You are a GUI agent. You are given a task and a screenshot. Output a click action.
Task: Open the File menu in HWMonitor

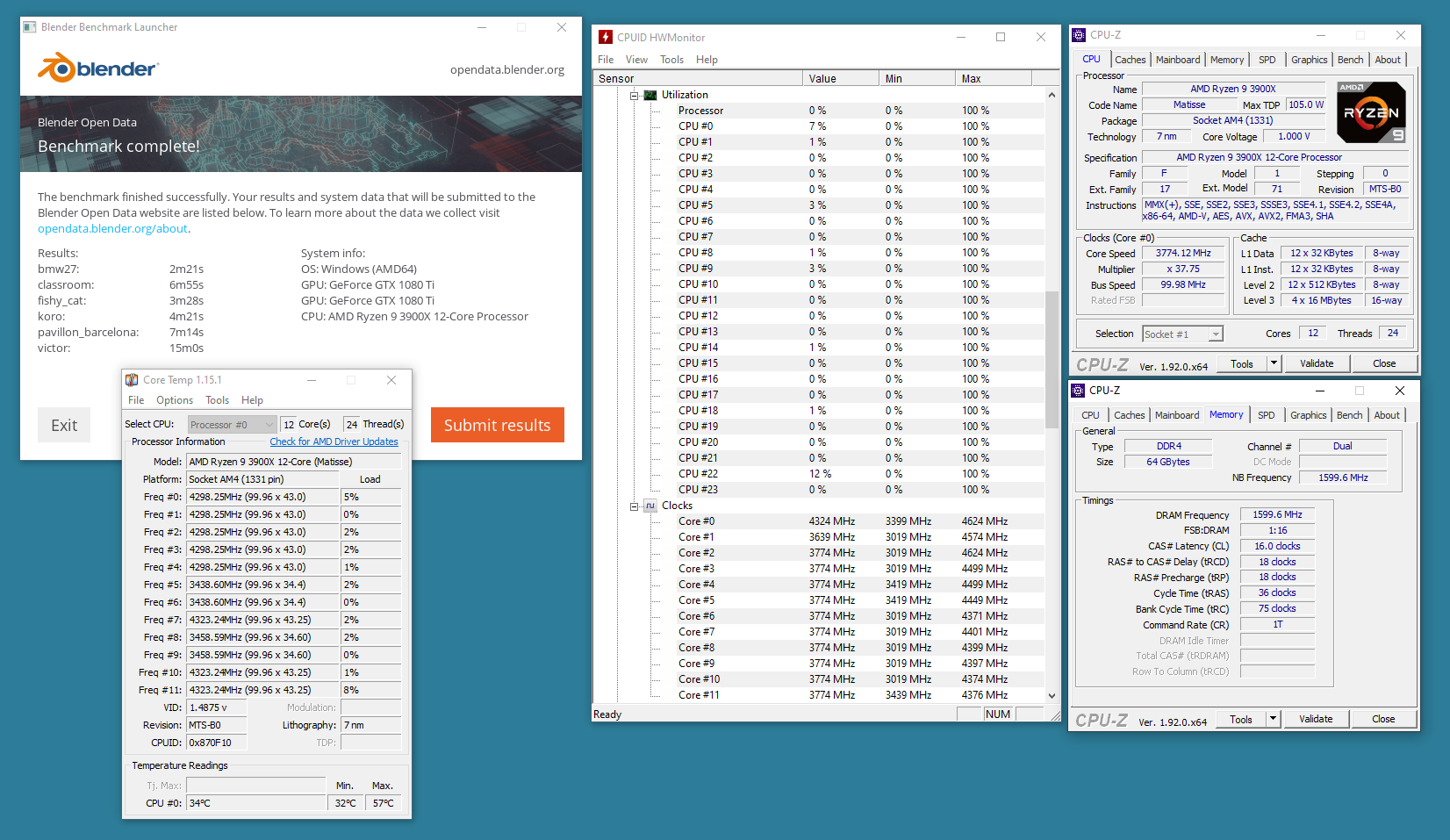pyautogui.click(x=606, y=60)
